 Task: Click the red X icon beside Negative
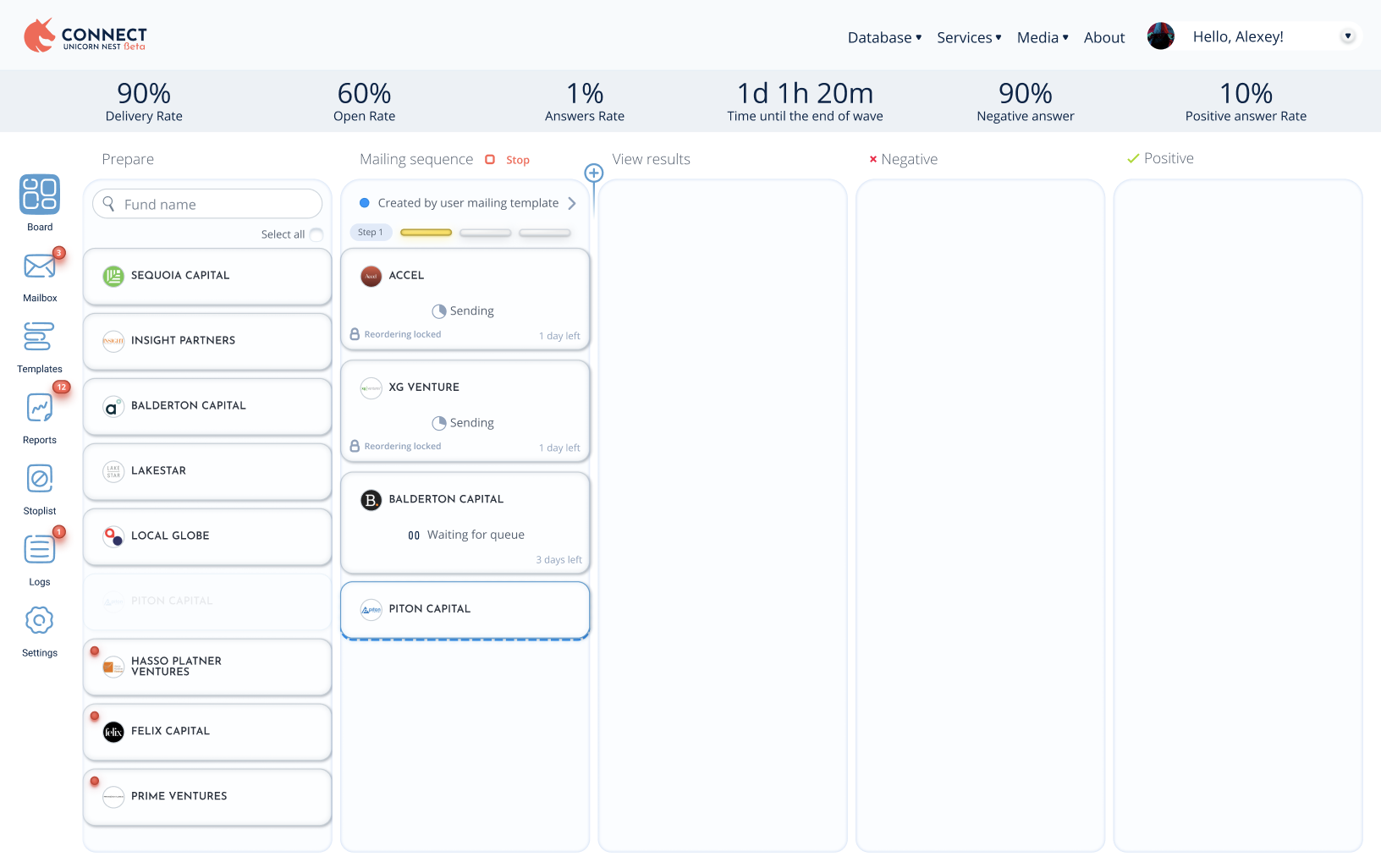pyautogui.click(x=873, y=159)
